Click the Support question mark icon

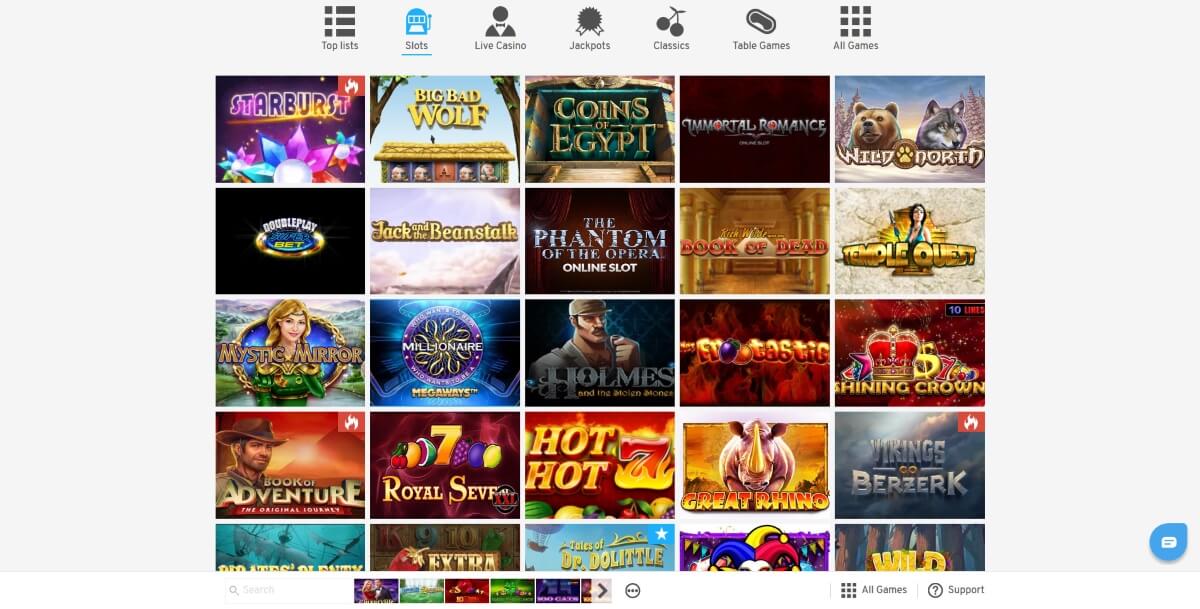pyautogui.click(x=935, y=590)
